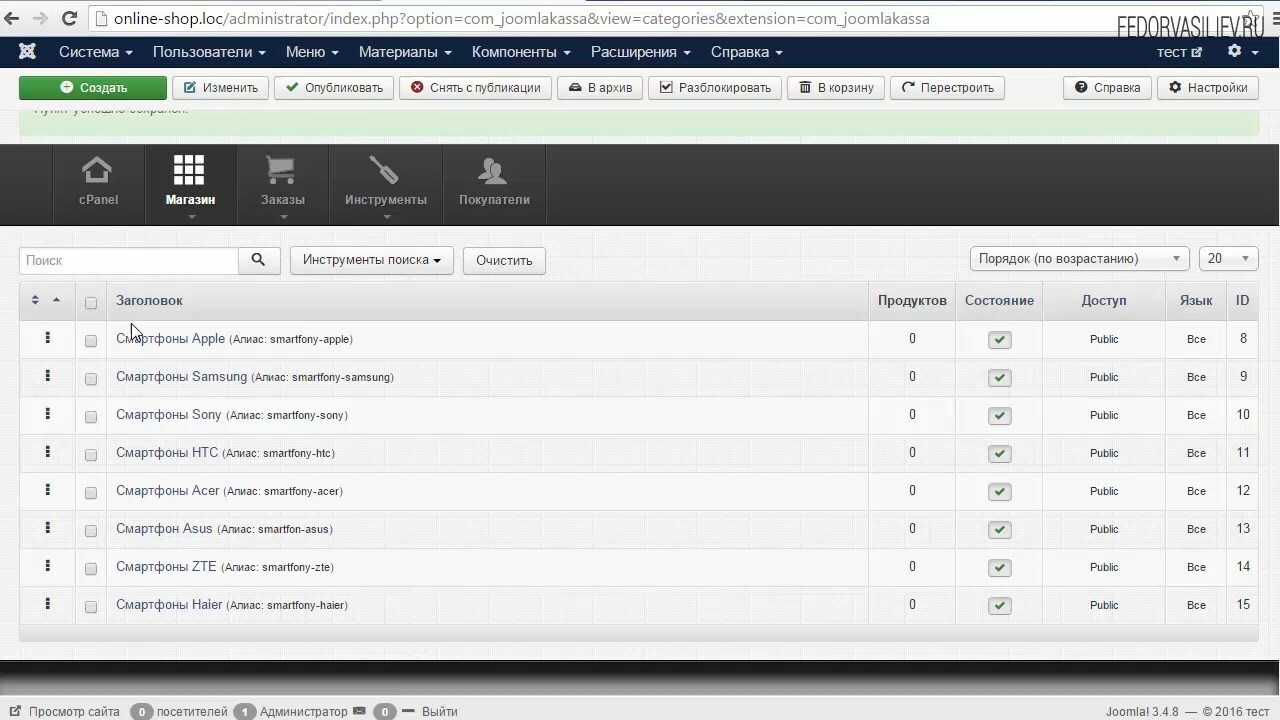The image size is (1280, 720).
Task: Click into the Поиск search field
Action: (x=128, y=260)
